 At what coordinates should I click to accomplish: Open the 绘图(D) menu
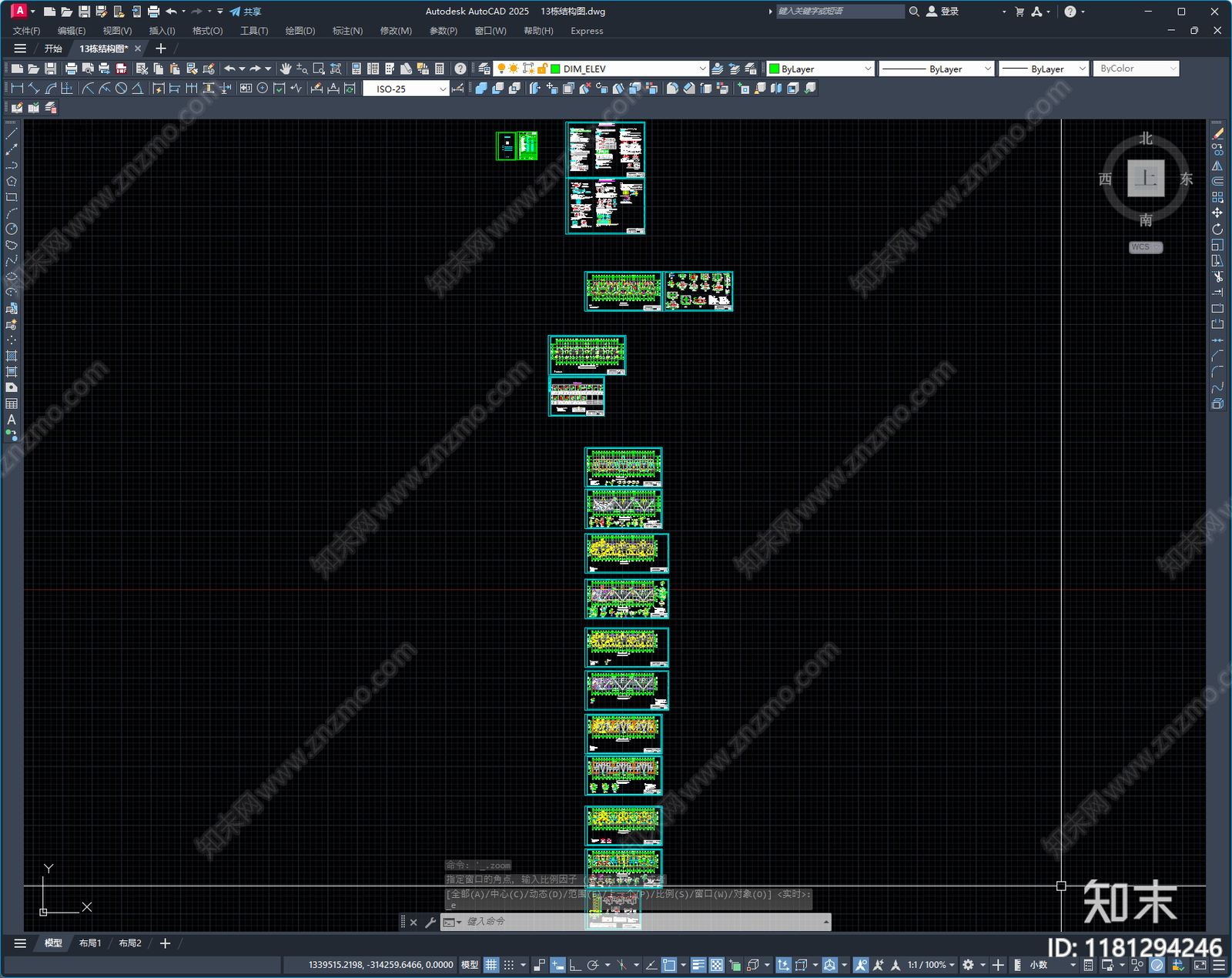pos(300,31)
